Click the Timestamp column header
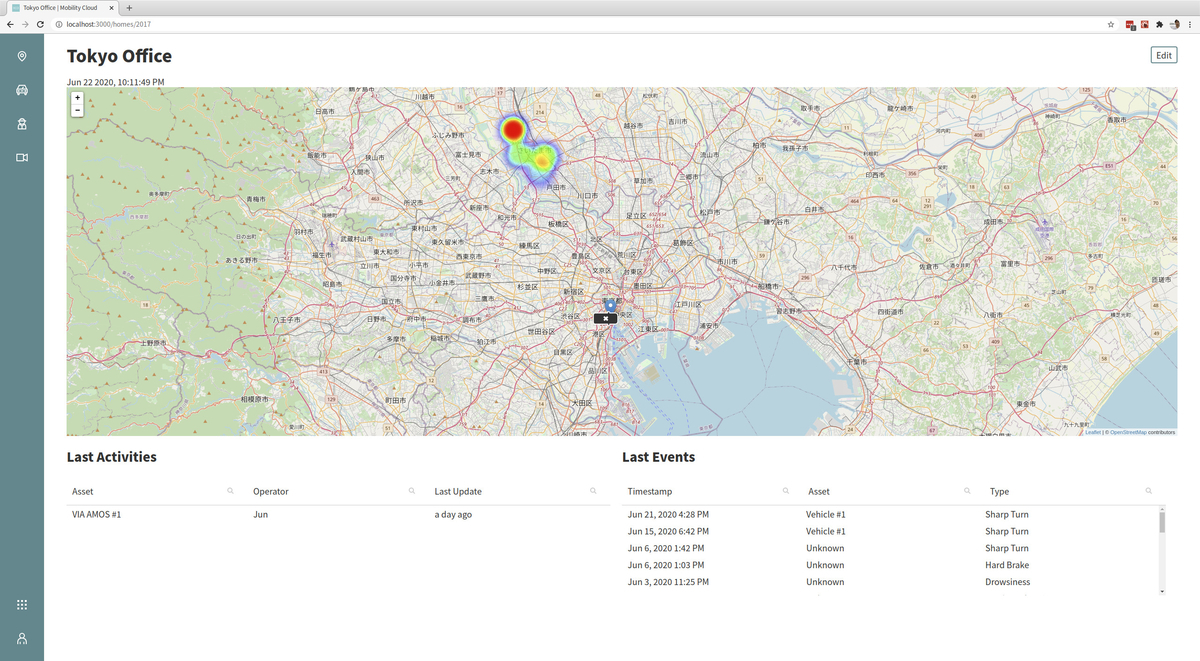This screenshot has height=661, width=1200. [x=650, y=492]
